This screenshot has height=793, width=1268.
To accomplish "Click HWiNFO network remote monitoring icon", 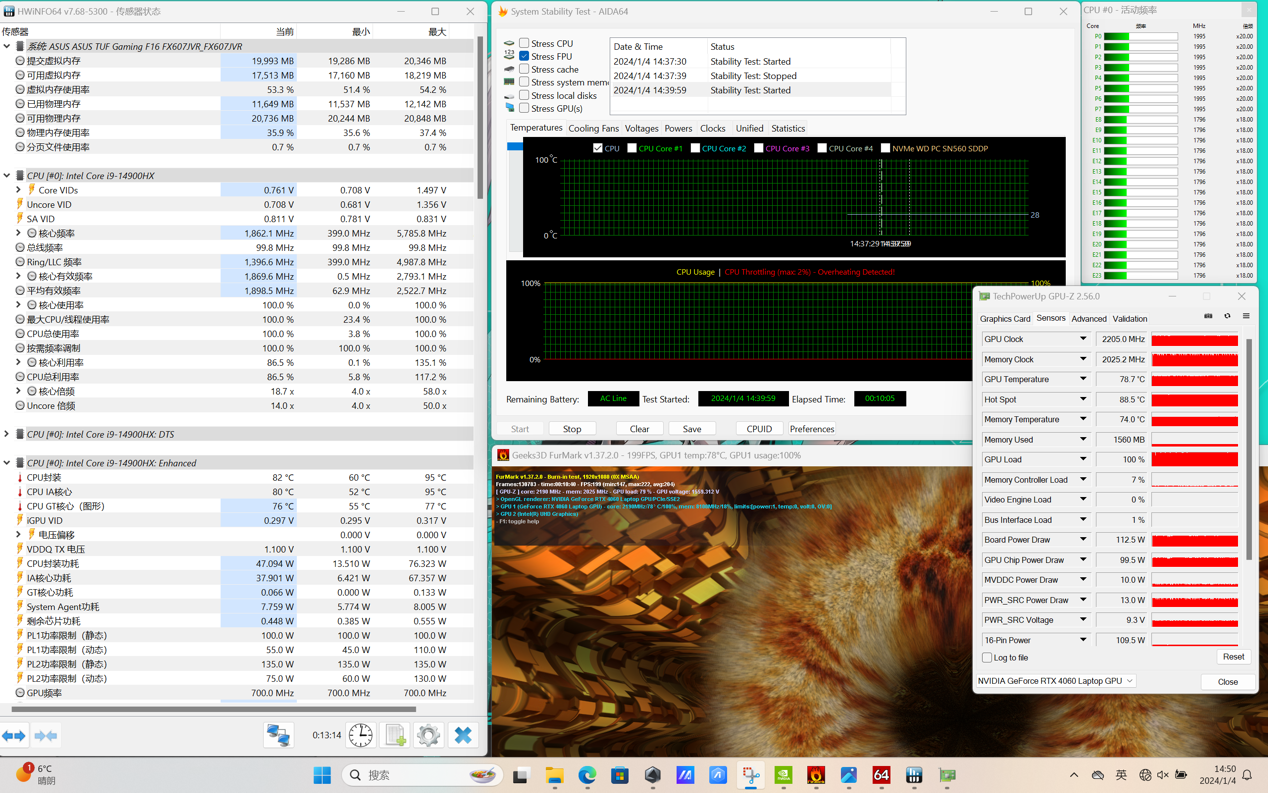I will coord(278,735).
